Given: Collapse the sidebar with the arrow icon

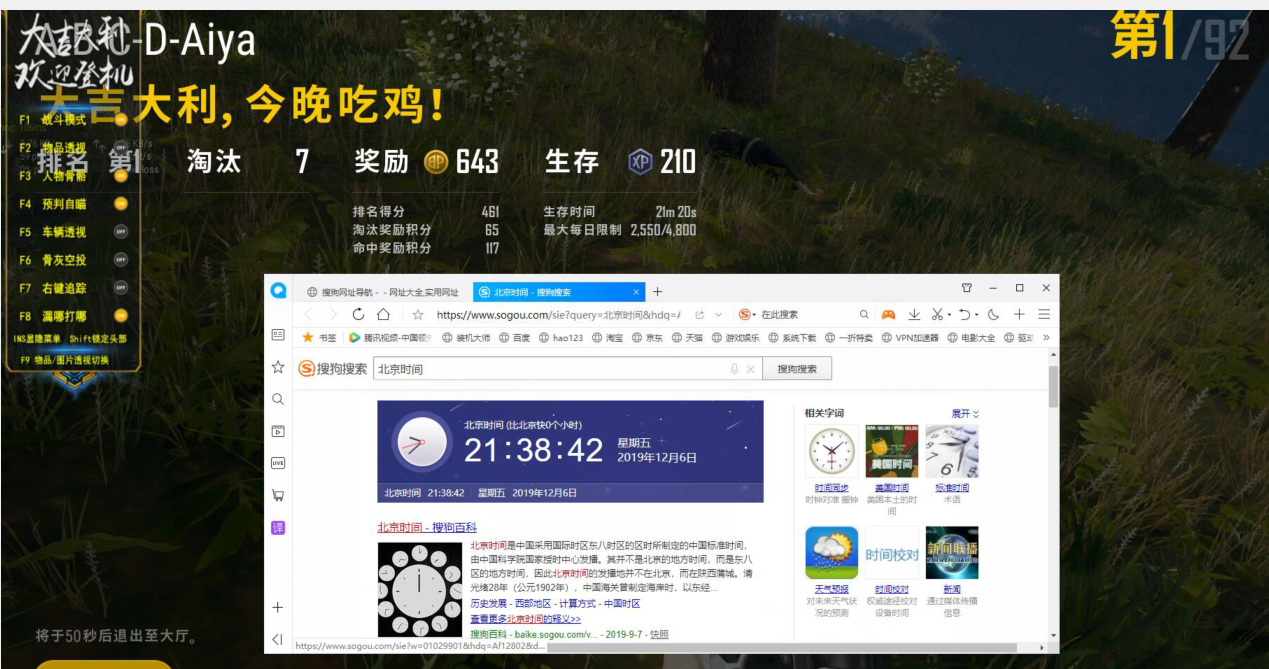Looking at the screenshot, I should click(277, 639).
